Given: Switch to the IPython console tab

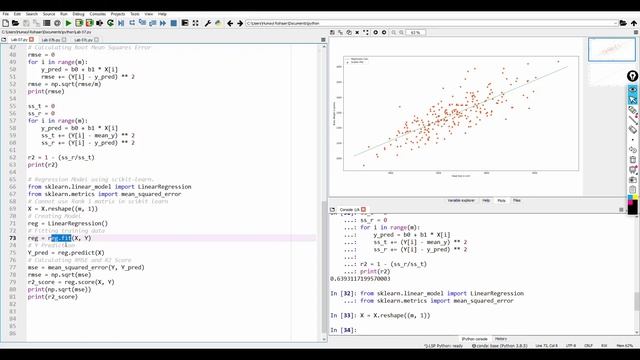Looking at the screenshot, I should coord(474,339).
